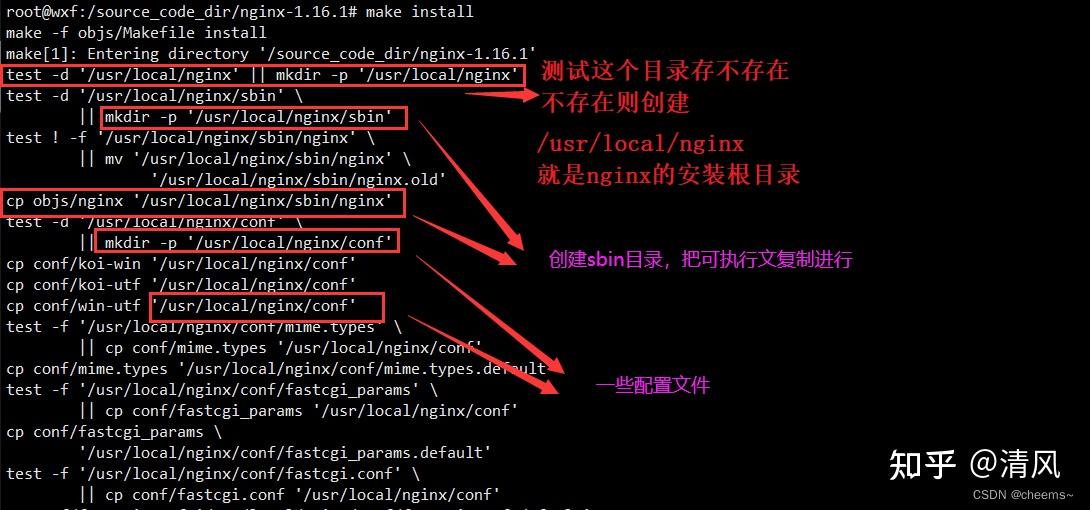Screen dimensions: 1090x510
Task: Click the 'fastcgi_params.default' path line
Action: (x=286, y=452)
